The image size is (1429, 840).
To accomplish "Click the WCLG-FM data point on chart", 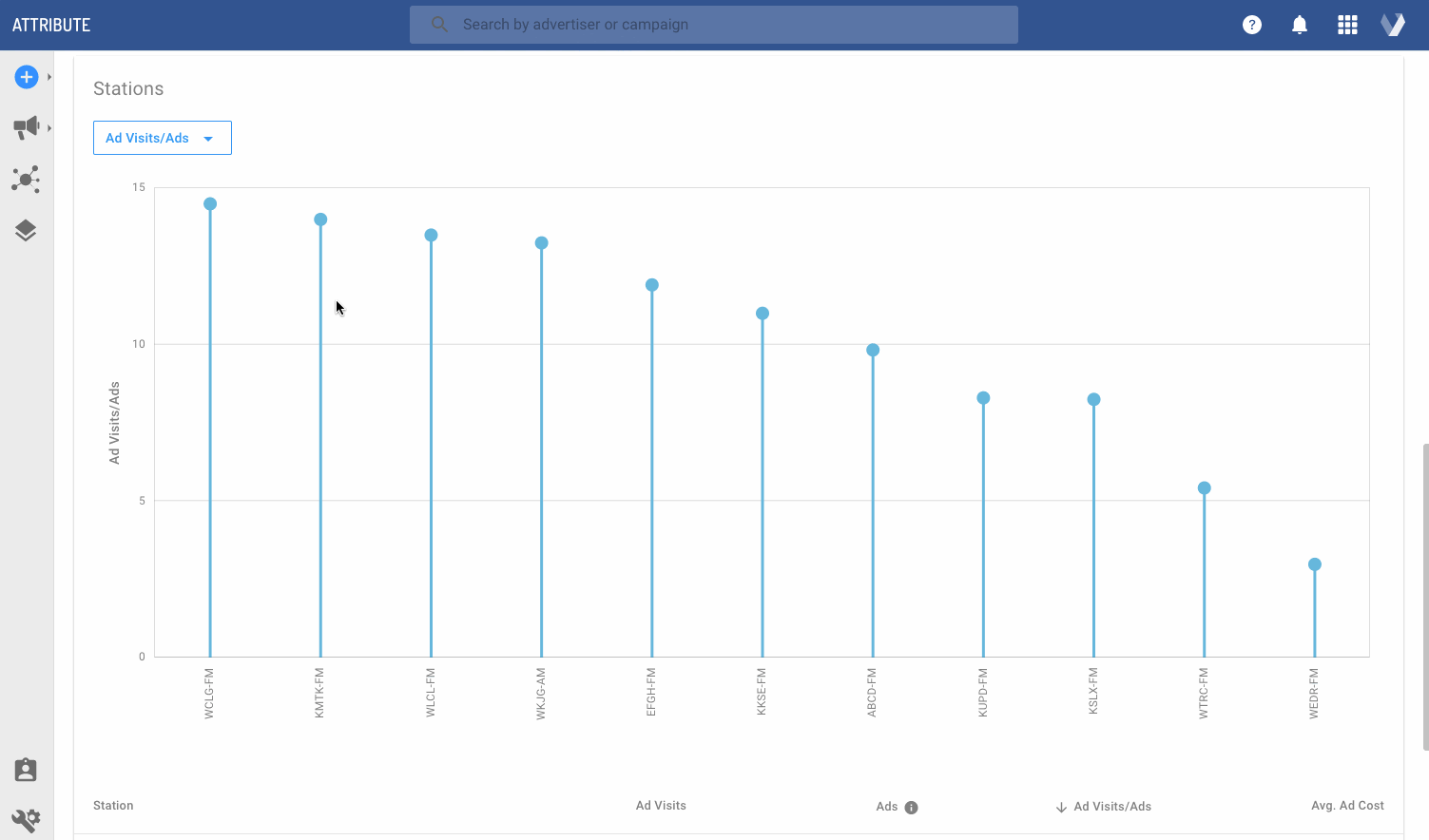I will pyautogui.click(x=210, y=204).
